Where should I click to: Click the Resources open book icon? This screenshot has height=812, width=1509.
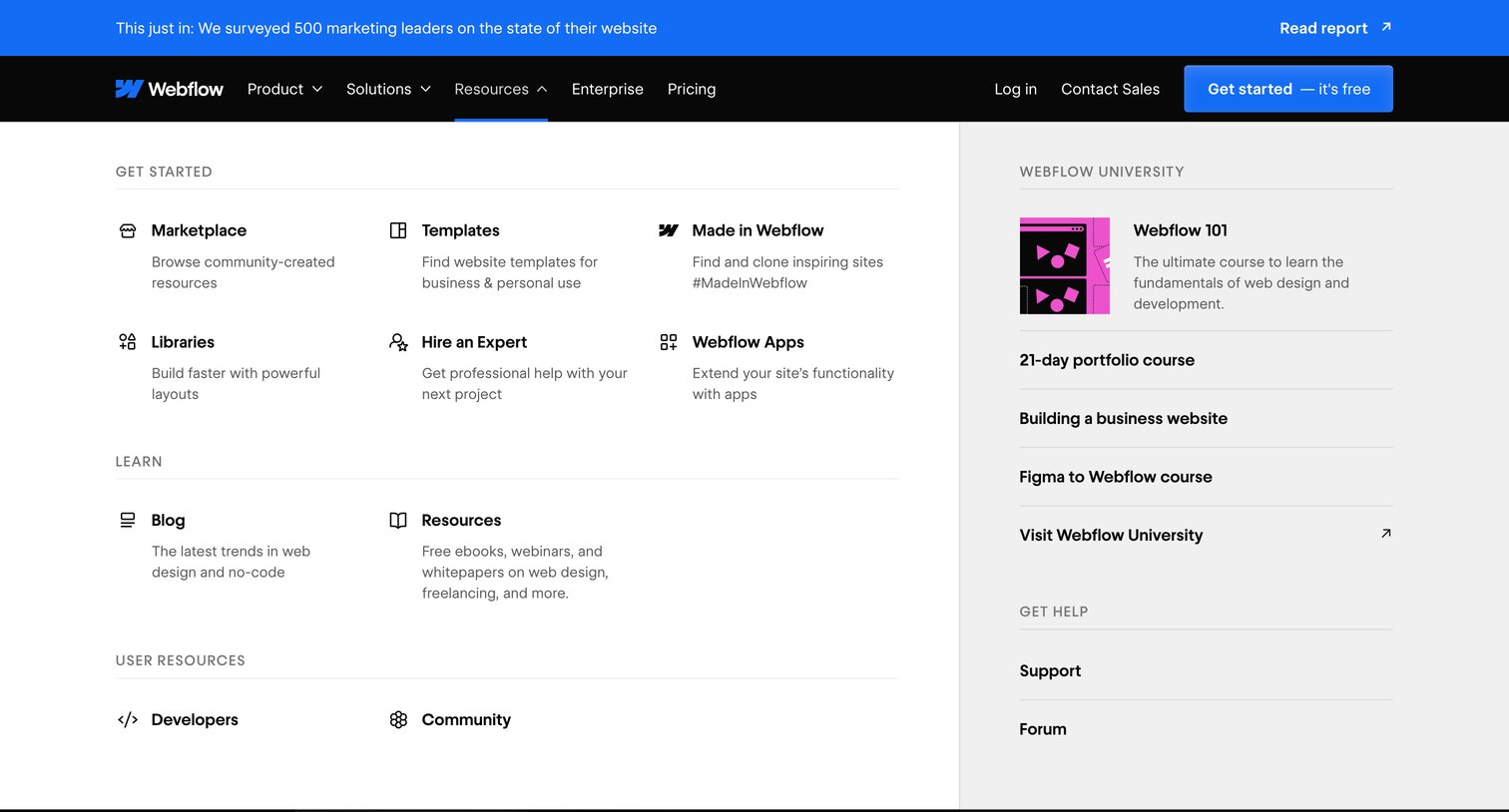398,520
